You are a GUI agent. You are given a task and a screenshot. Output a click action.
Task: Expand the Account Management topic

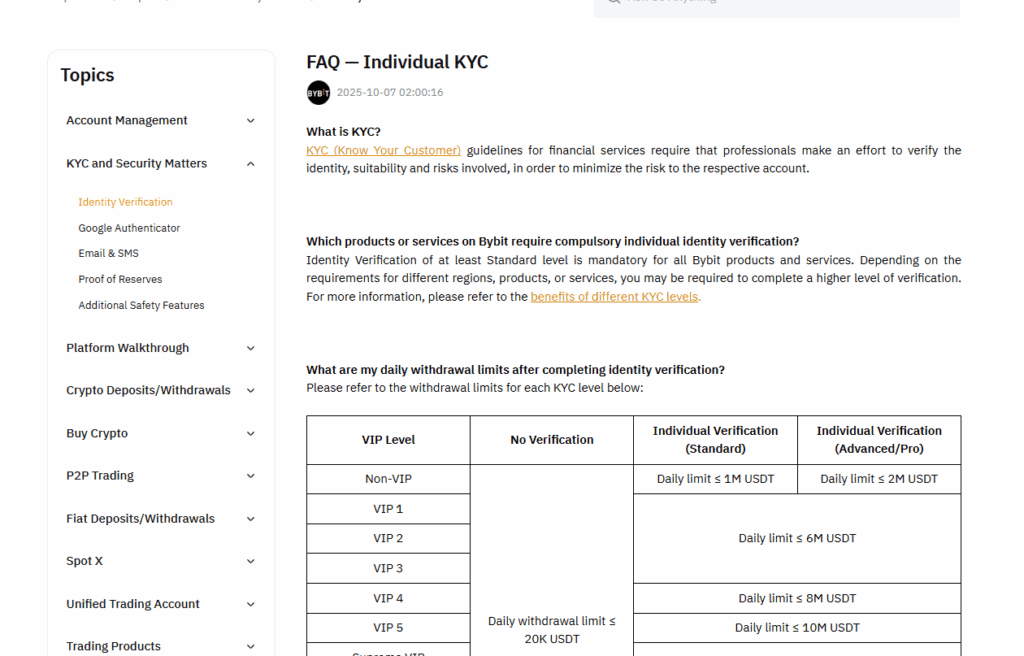[251, 121]
